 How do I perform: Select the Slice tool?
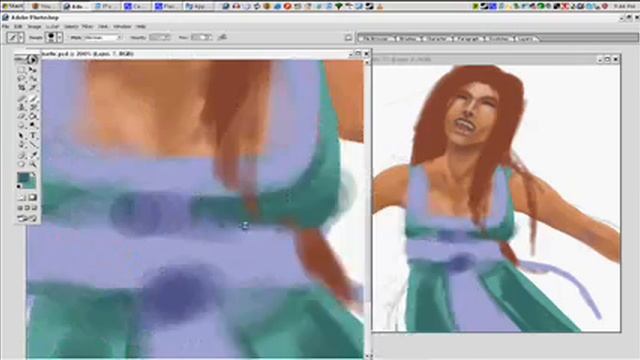point(33,87)
